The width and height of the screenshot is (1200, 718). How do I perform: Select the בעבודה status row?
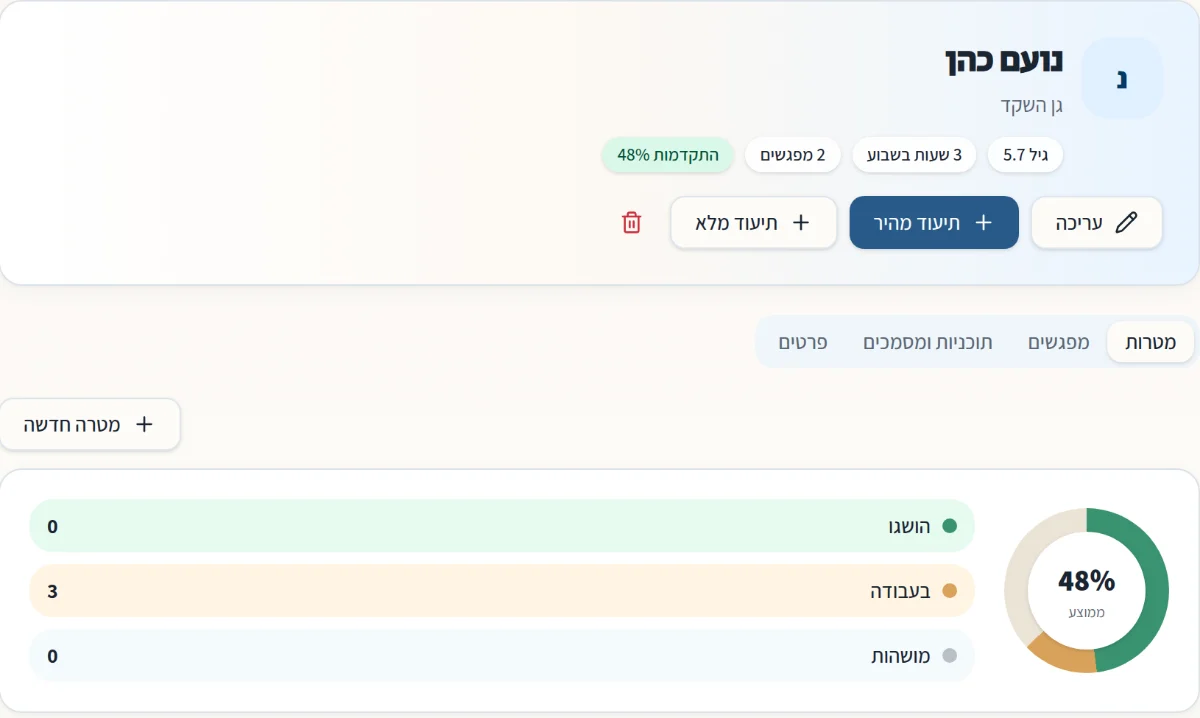tap(502, 591)
